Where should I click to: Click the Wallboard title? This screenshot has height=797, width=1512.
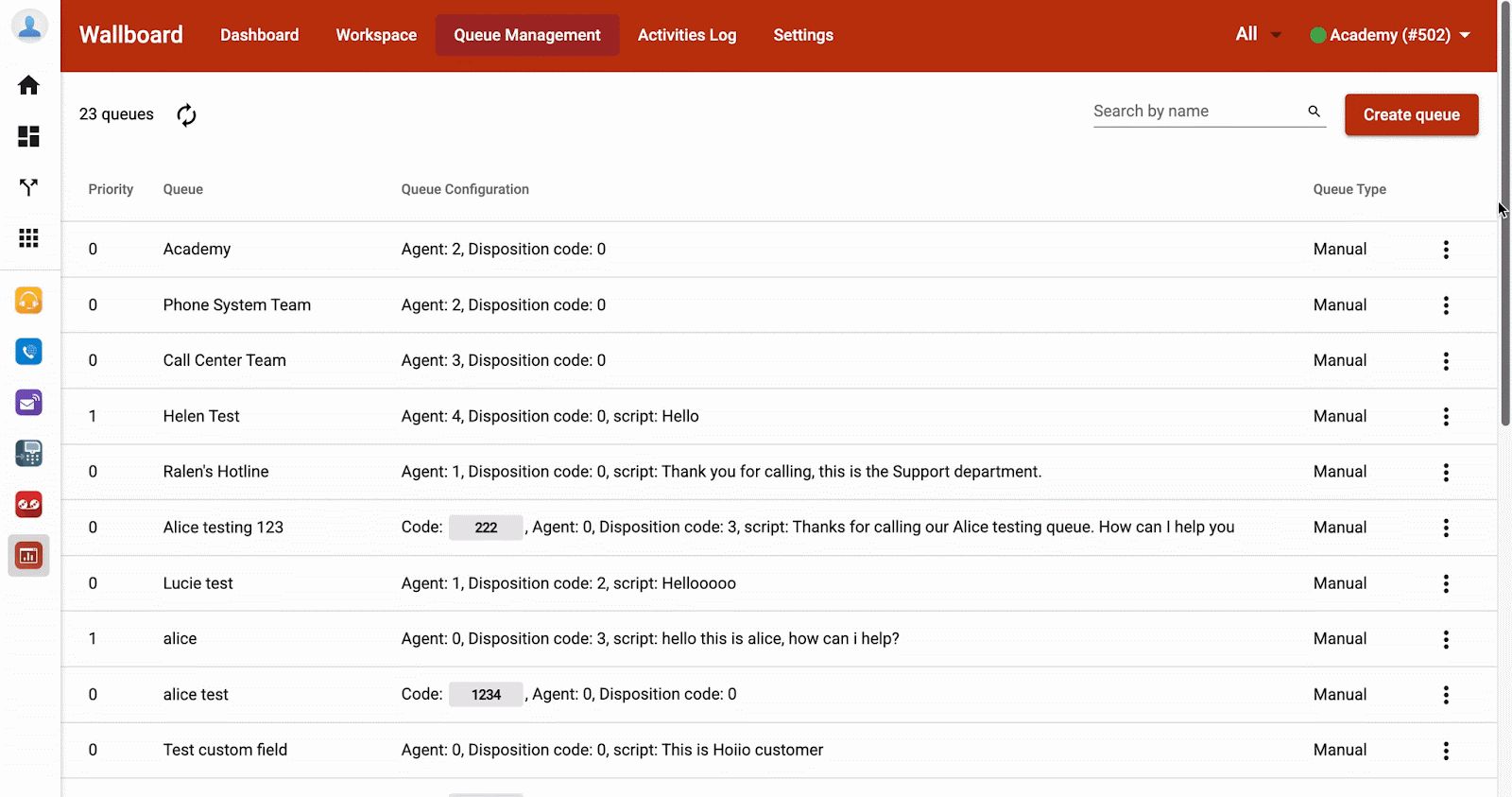tap(131, 35)
